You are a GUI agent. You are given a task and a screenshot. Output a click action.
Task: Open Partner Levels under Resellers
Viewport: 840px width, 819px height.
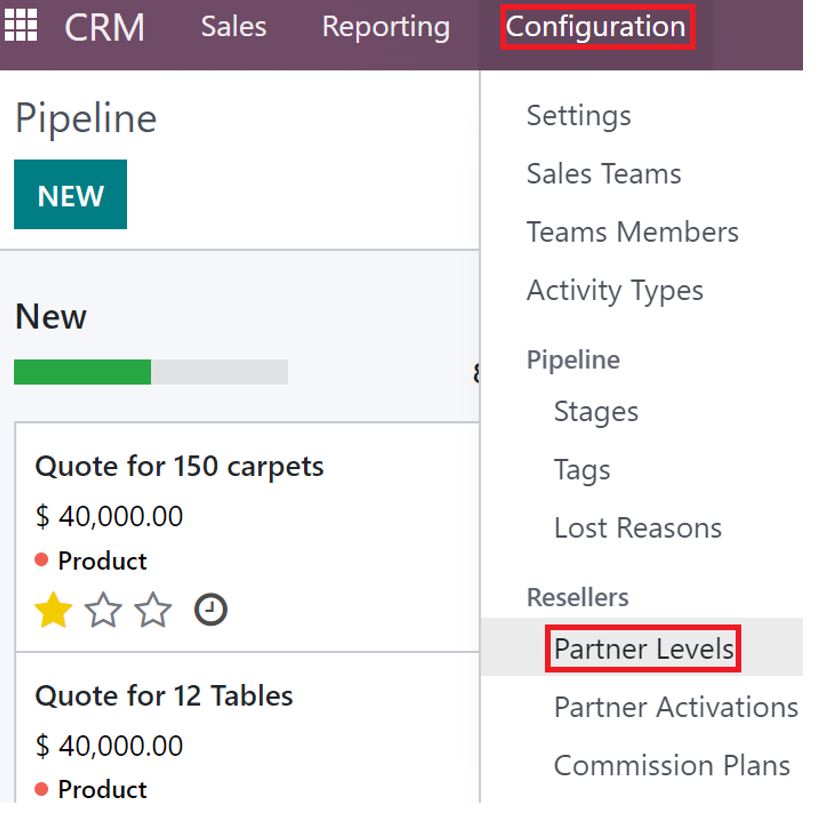pyautogui.click(x=643, y=648)
